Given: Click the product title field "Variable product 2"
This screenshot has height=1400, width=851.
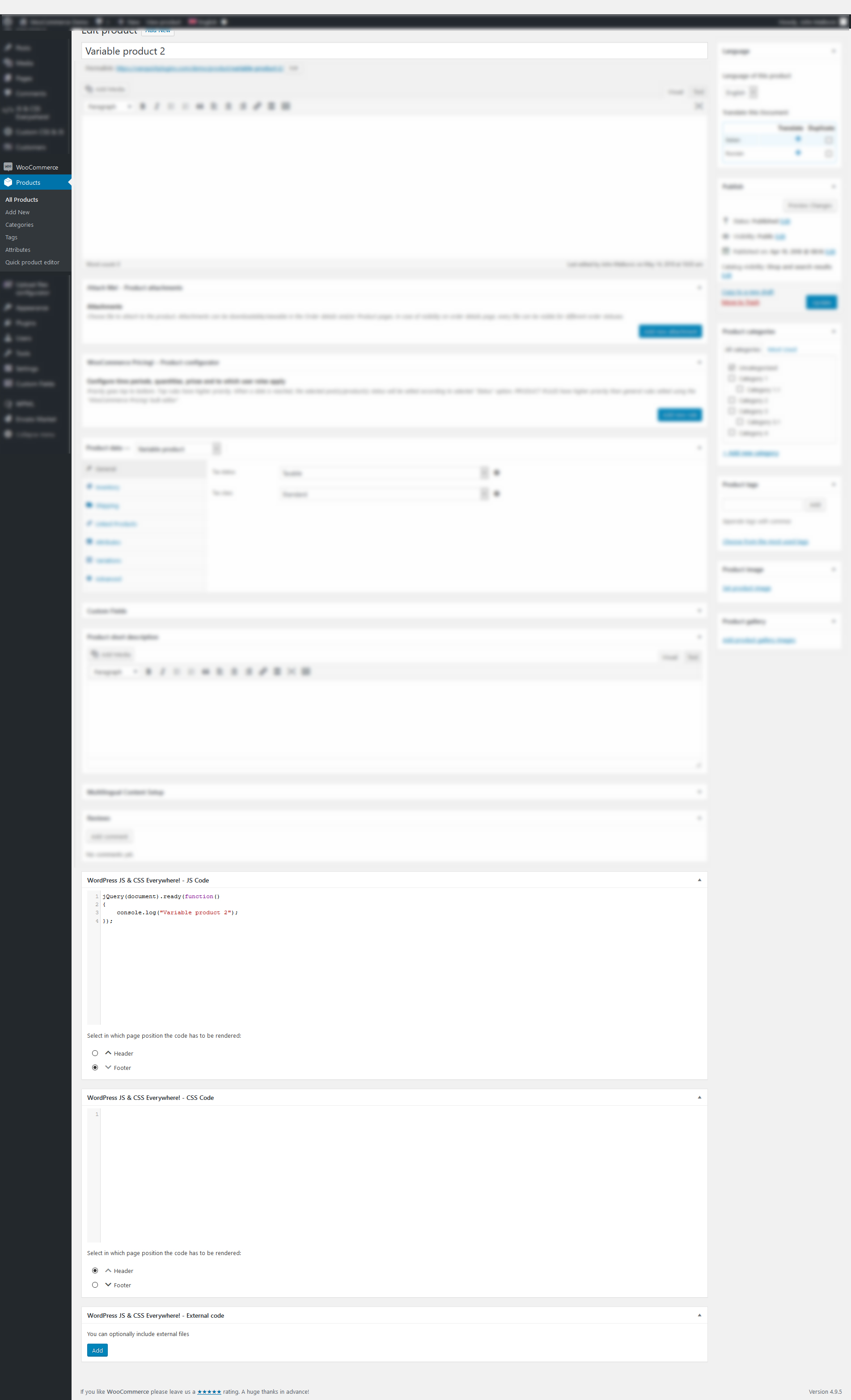Looking at the screenshot, I should (x=394, y=51).
